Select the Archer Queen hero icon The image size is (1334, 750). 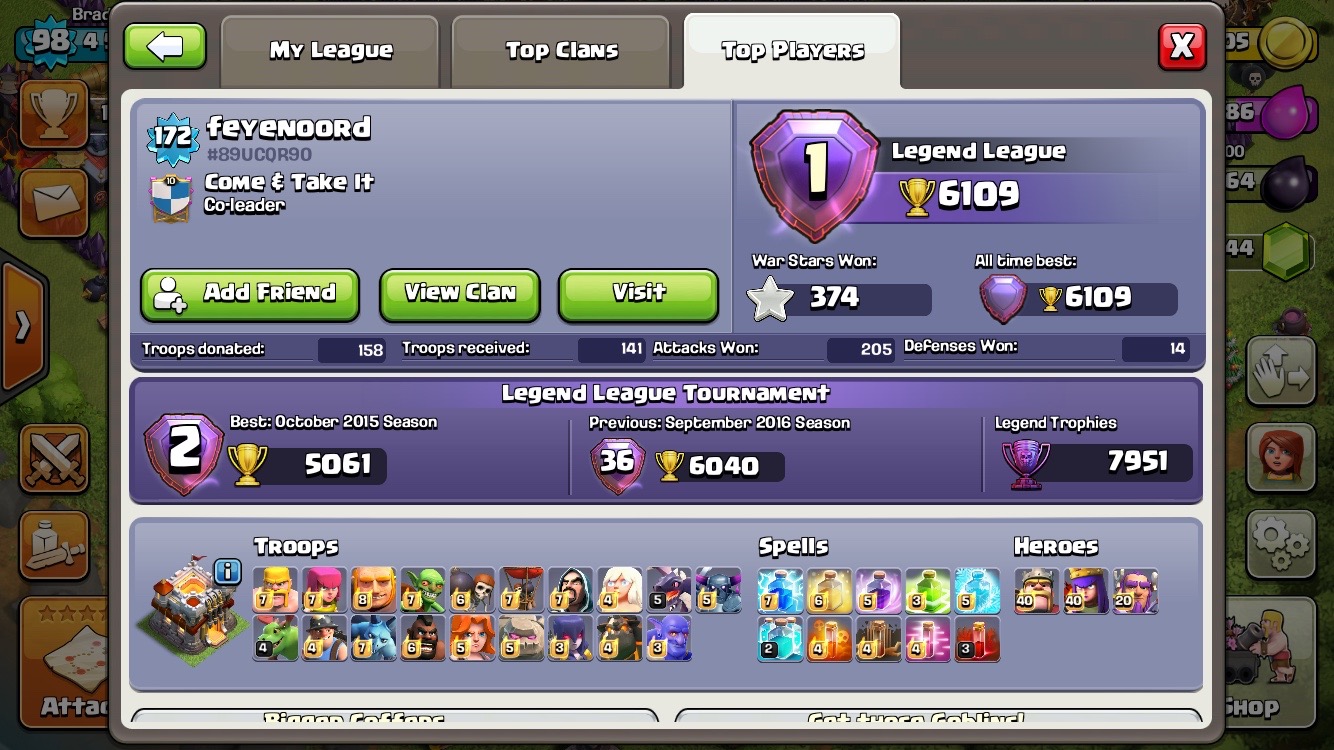(x=1086, y=590)
